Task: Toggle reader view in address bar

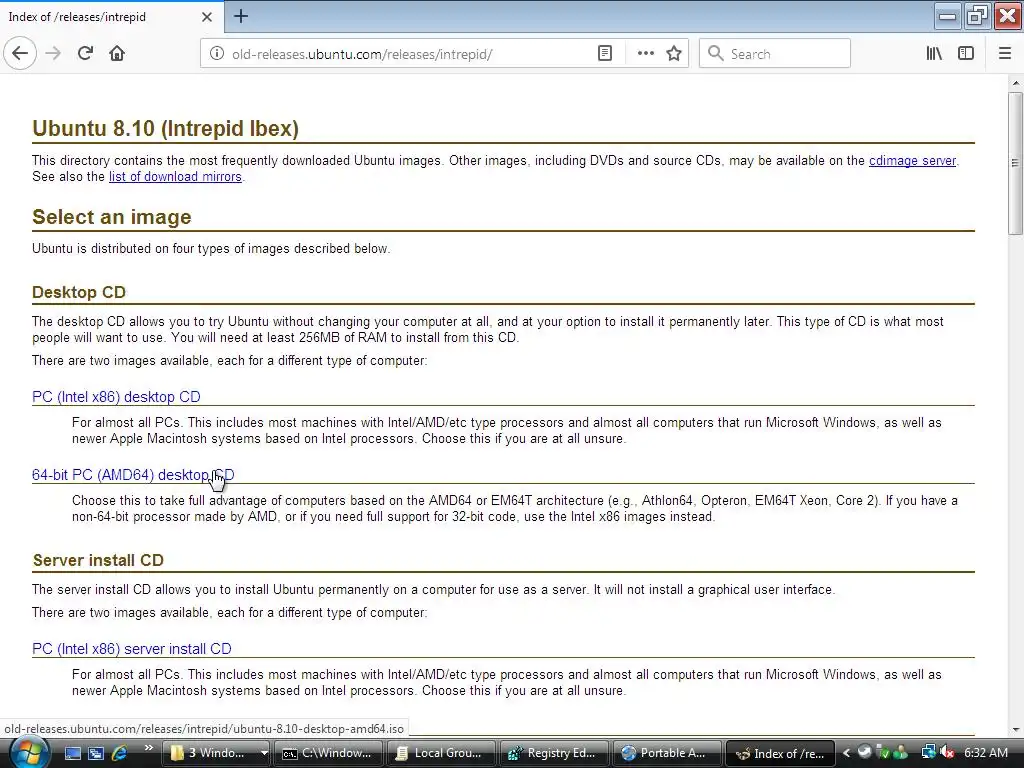Action: [x=605, y=54]
